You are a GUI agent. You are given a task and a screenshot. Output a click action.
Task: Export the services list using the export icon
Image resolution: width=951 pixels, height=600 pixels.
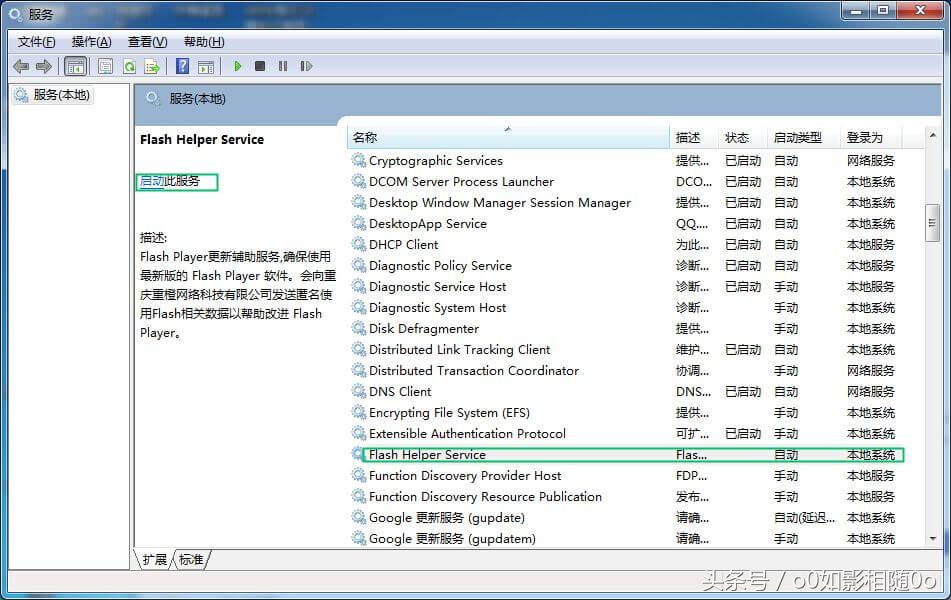152,66
